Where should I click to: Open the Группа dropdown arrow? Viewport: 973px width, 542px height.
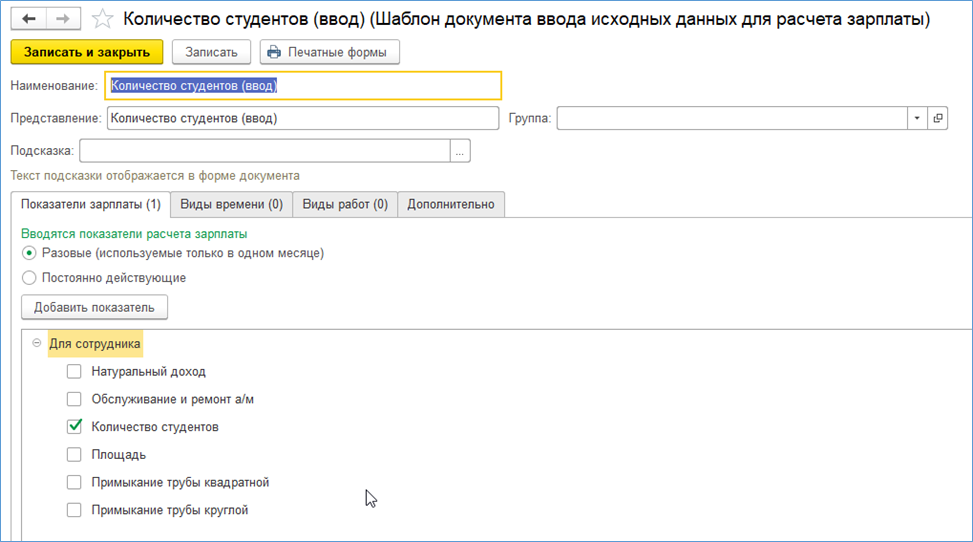pos(917,118)
